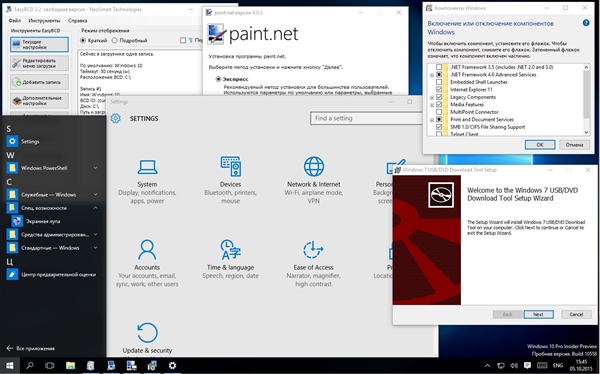The image size is (600, 374).
Task: Open the touch keyboard tray icon
Action: [x=542, y=366]
